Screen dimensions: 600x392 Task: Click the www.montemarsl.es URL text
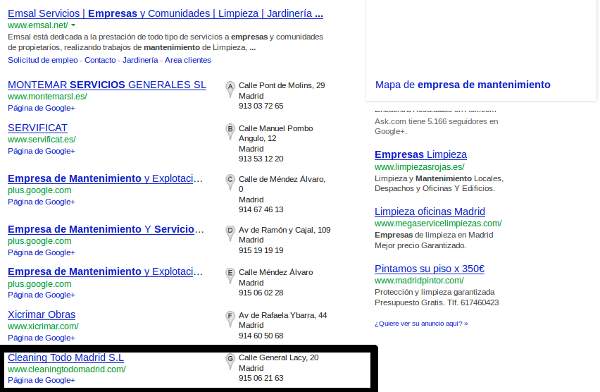[x=47, y=96]
